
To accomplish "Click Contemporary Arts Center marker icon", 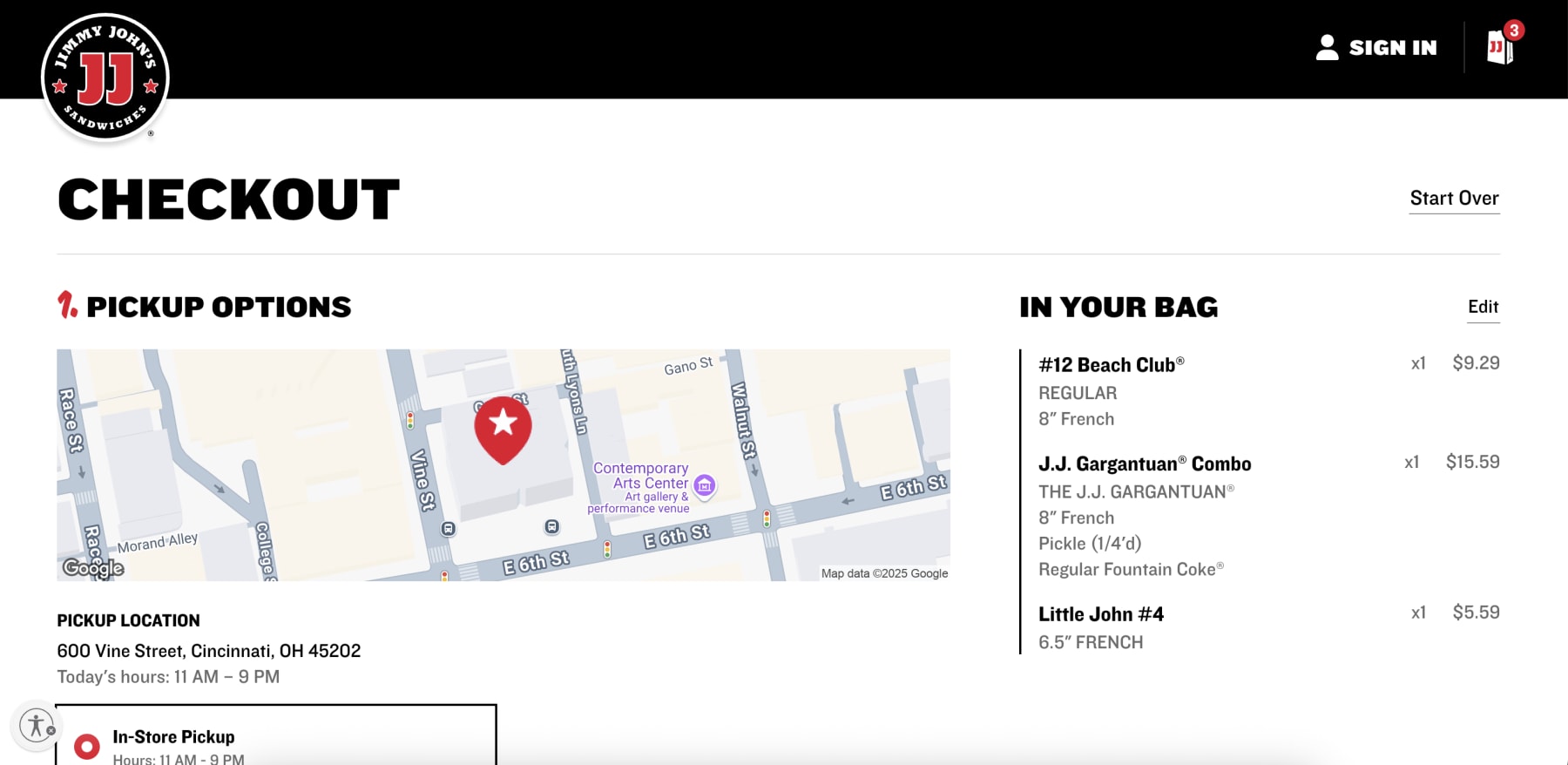I will click(x=705, y=486).
